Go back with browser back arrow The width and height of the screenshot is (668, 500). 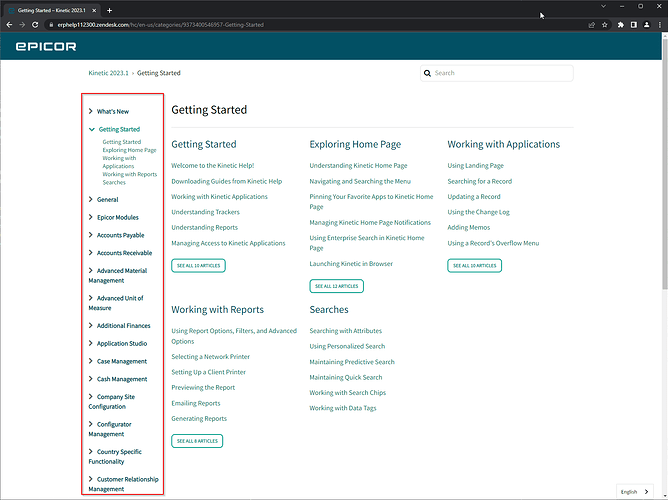(x=9, y=25)
